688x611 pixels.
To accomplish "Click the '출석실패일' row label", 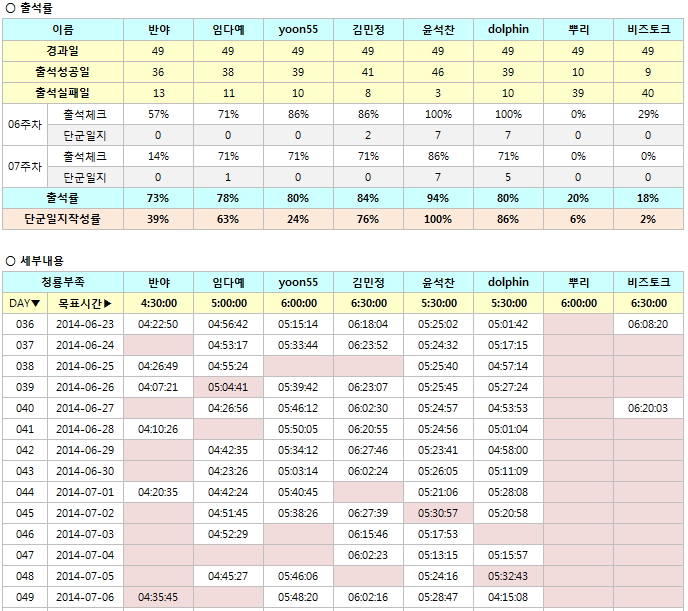I will 63,93.
